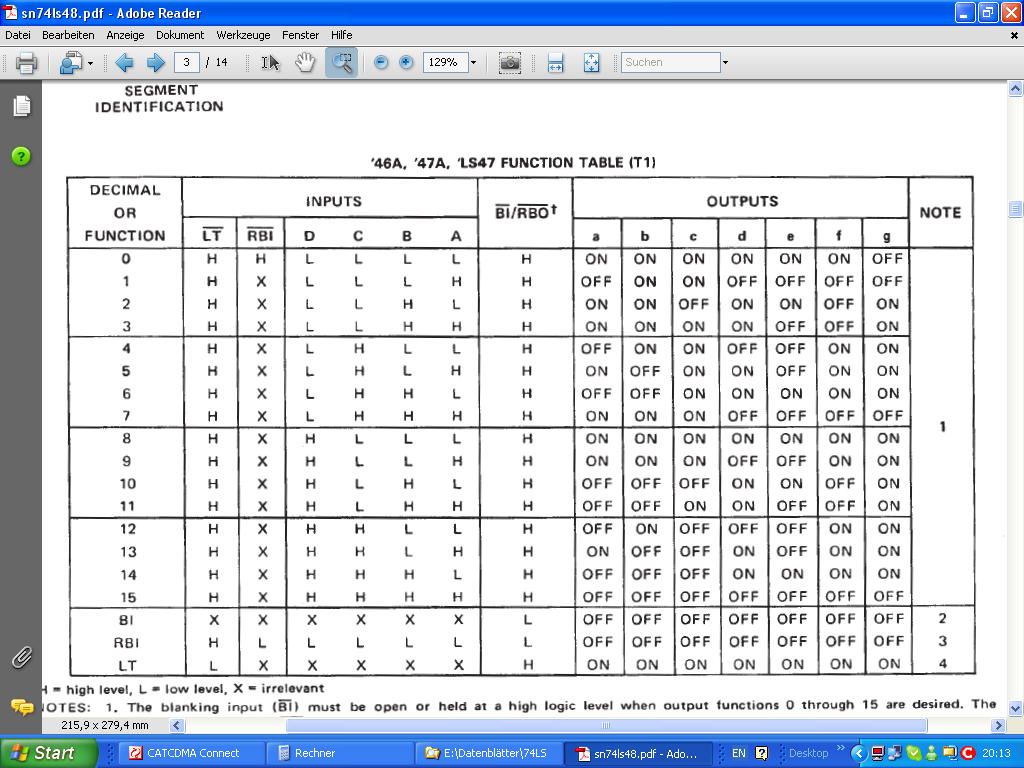Choose the text Select tool
Viewport: 1024px width, 768px height.
pos(270,63)
